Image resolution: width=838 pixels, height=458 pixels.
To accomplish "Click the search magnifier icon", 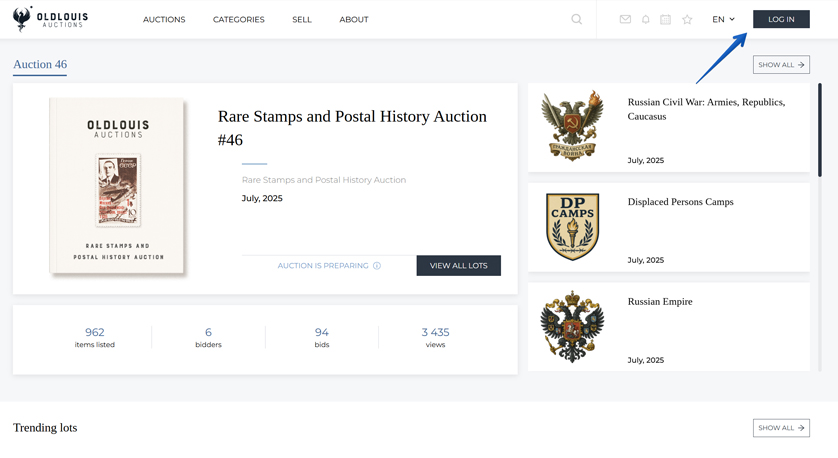I will [576, 19].
